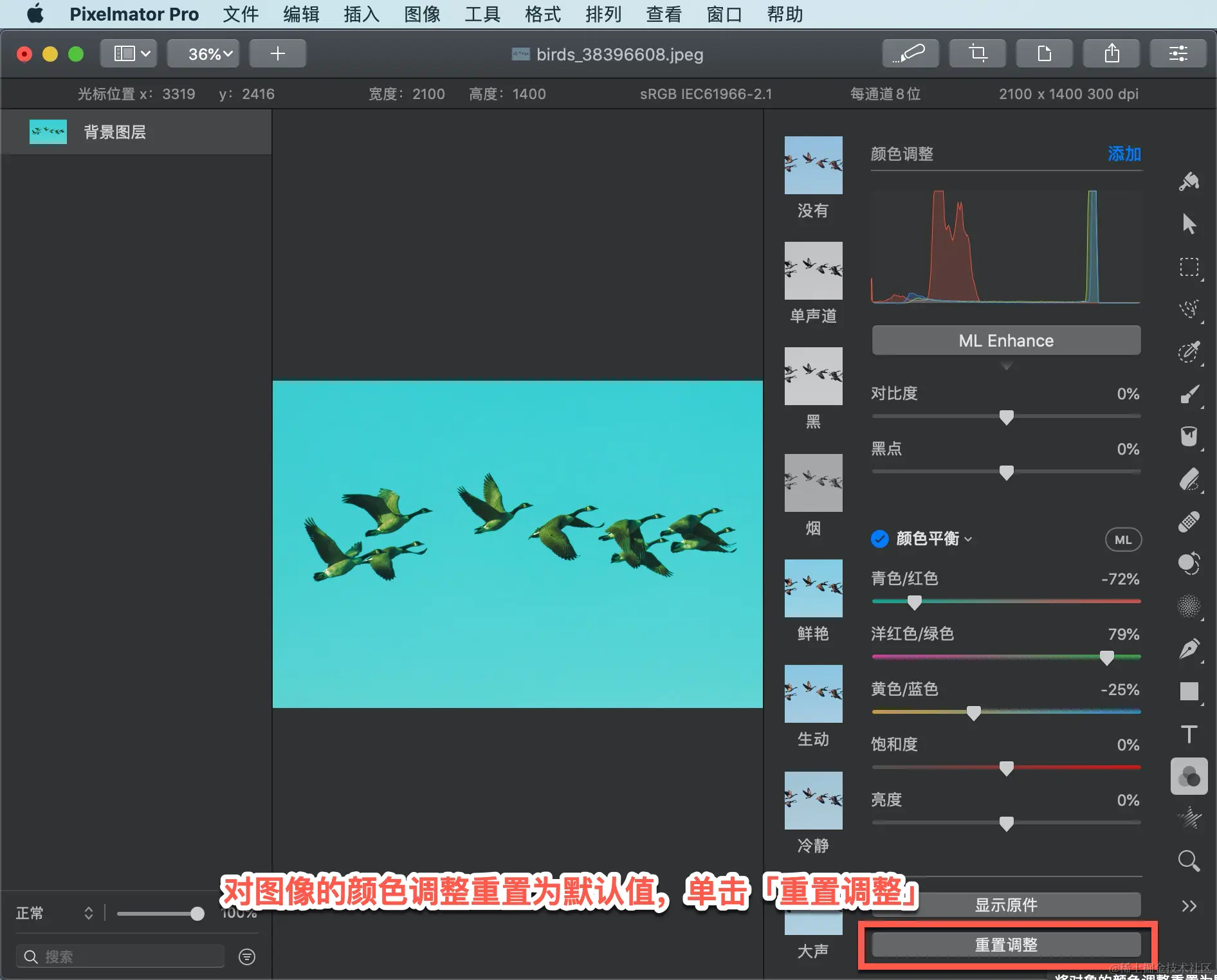
Task: Select the Zoom magnifier tool
Action: tap(1189, 861)
